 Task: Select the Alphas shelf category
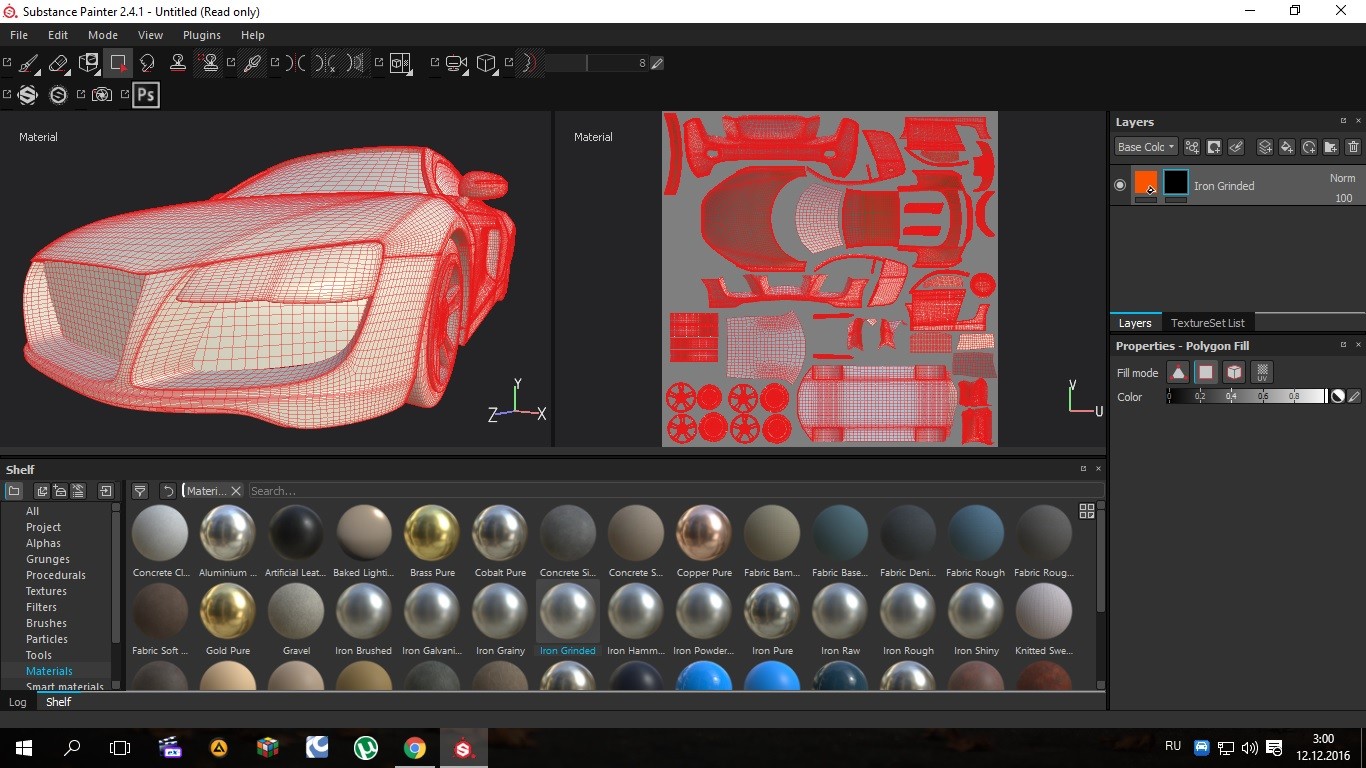click(x=43, y=543)
